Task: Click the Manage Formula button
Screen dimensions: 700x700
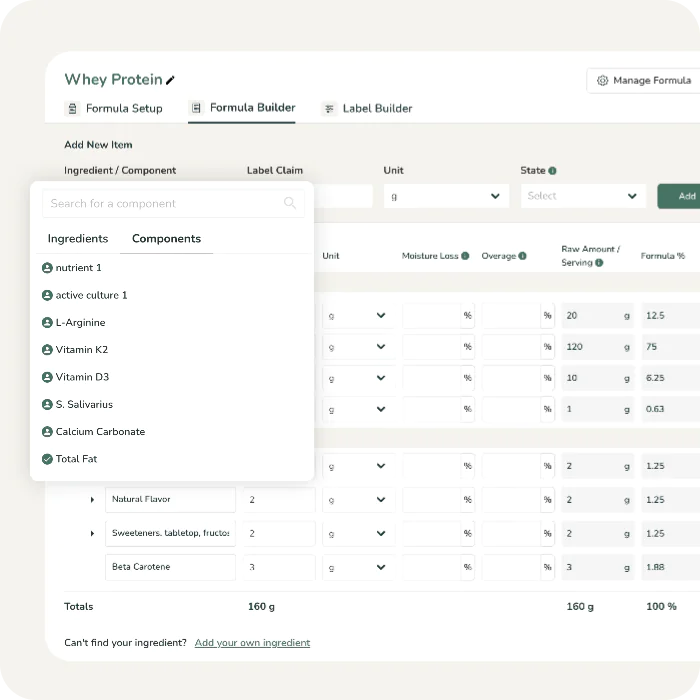Action: pyautogui.click(x=643, y=80)
